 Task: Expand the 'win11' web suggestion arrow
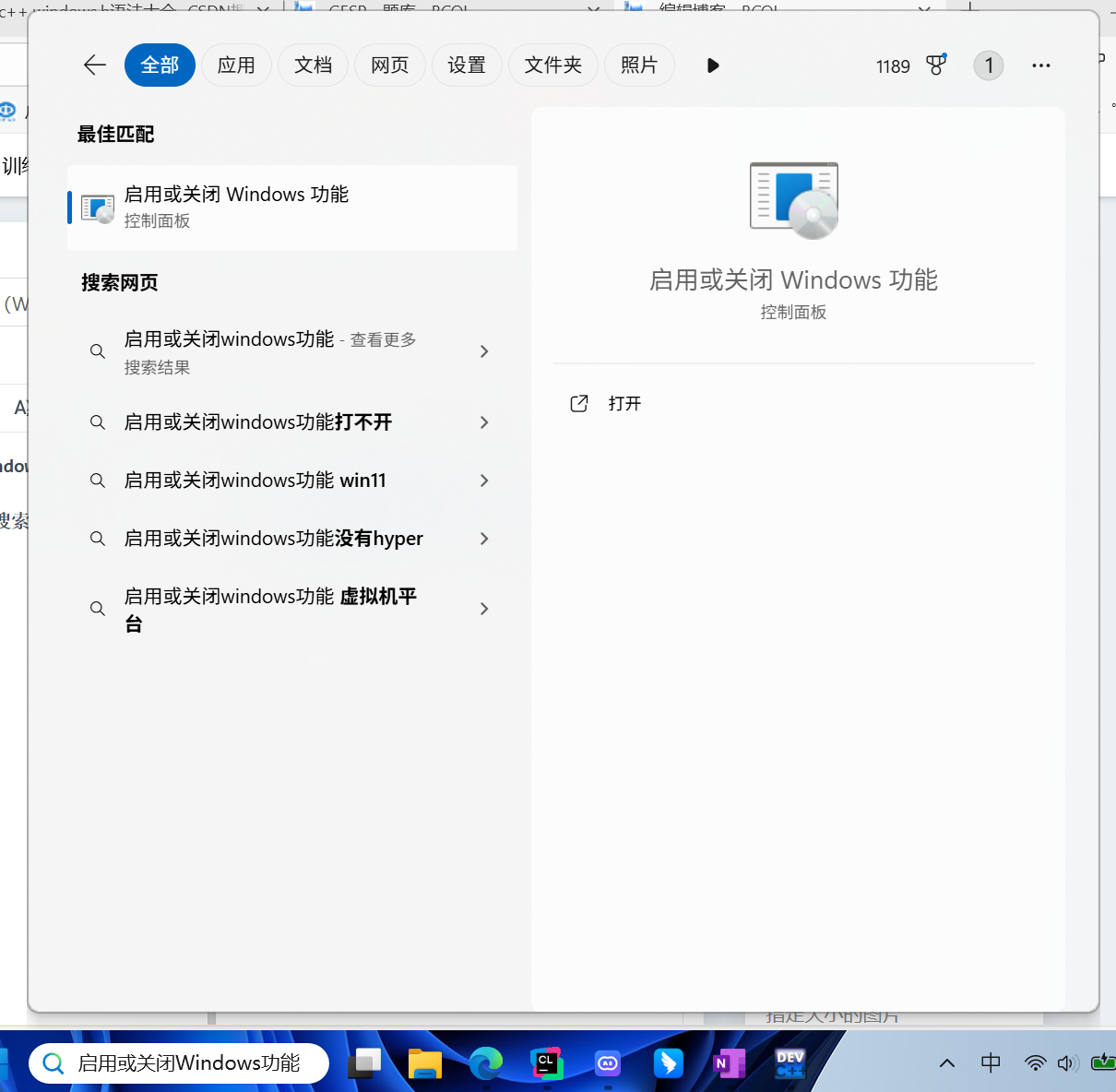coord(484,481)
